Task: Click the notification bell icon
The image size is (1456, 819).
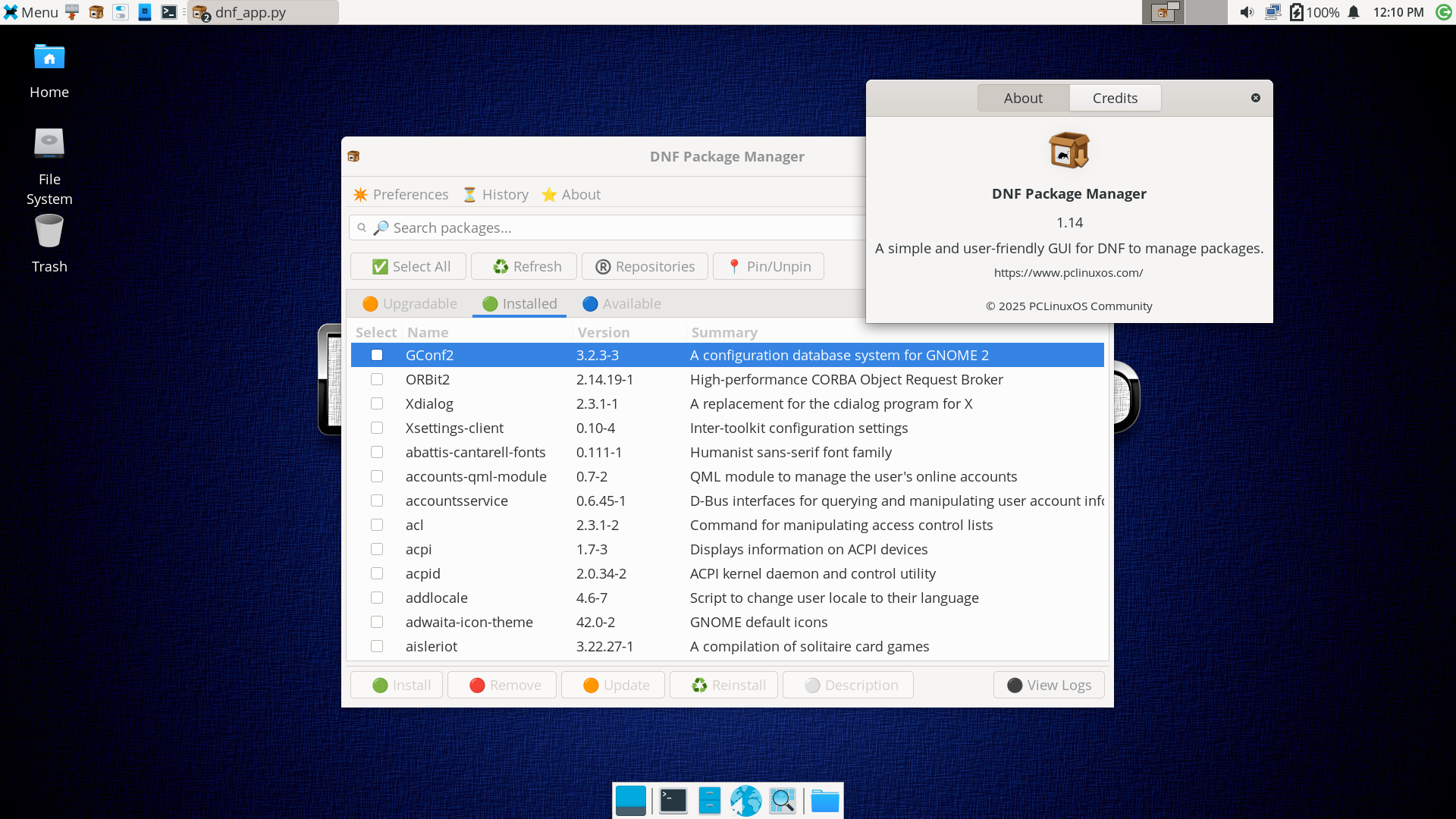Action: tap(1354, 12)
